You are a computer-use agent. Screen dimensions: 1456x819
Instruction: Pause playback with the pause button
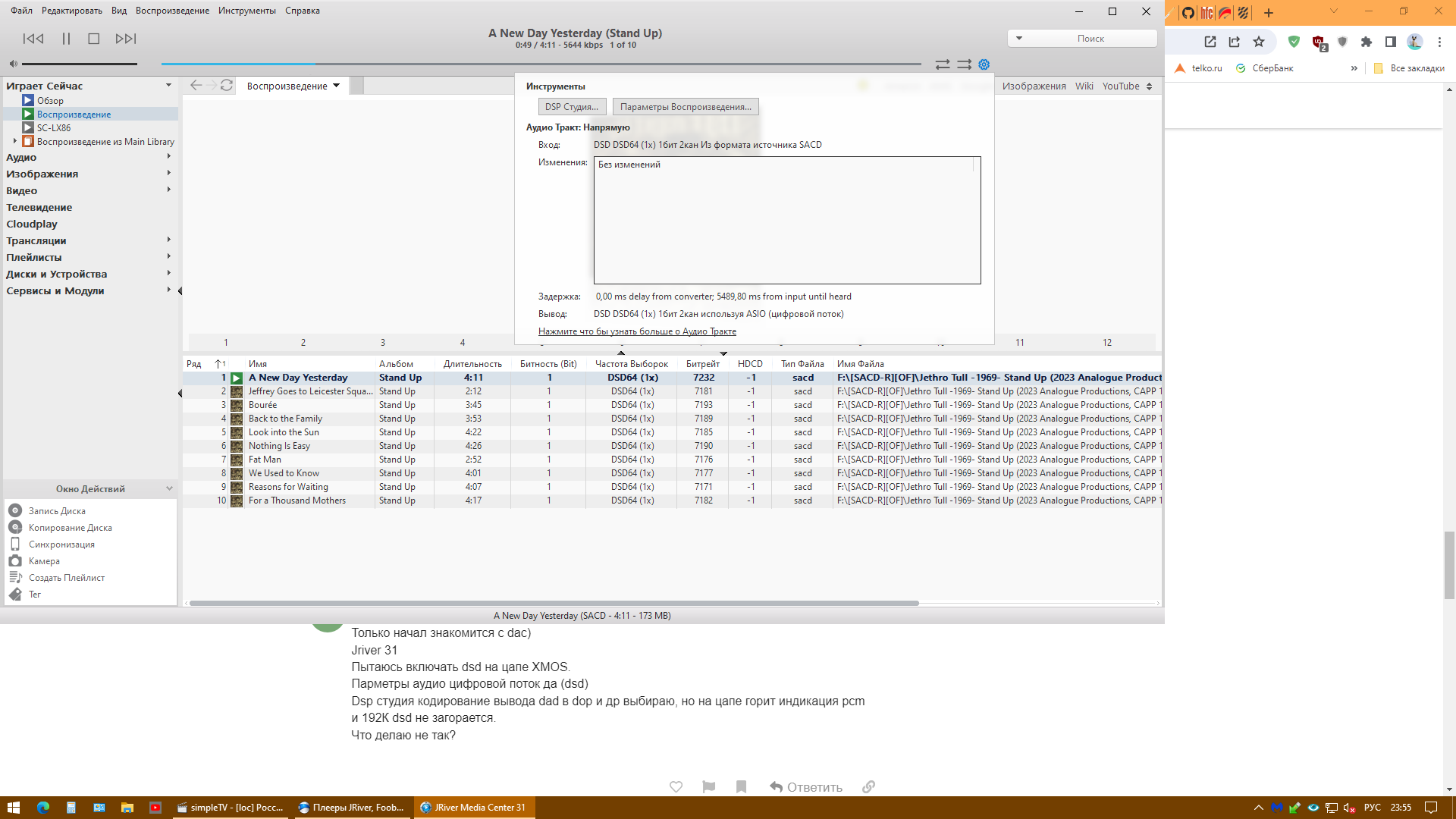pyautogui.click(x=66, y=39)
